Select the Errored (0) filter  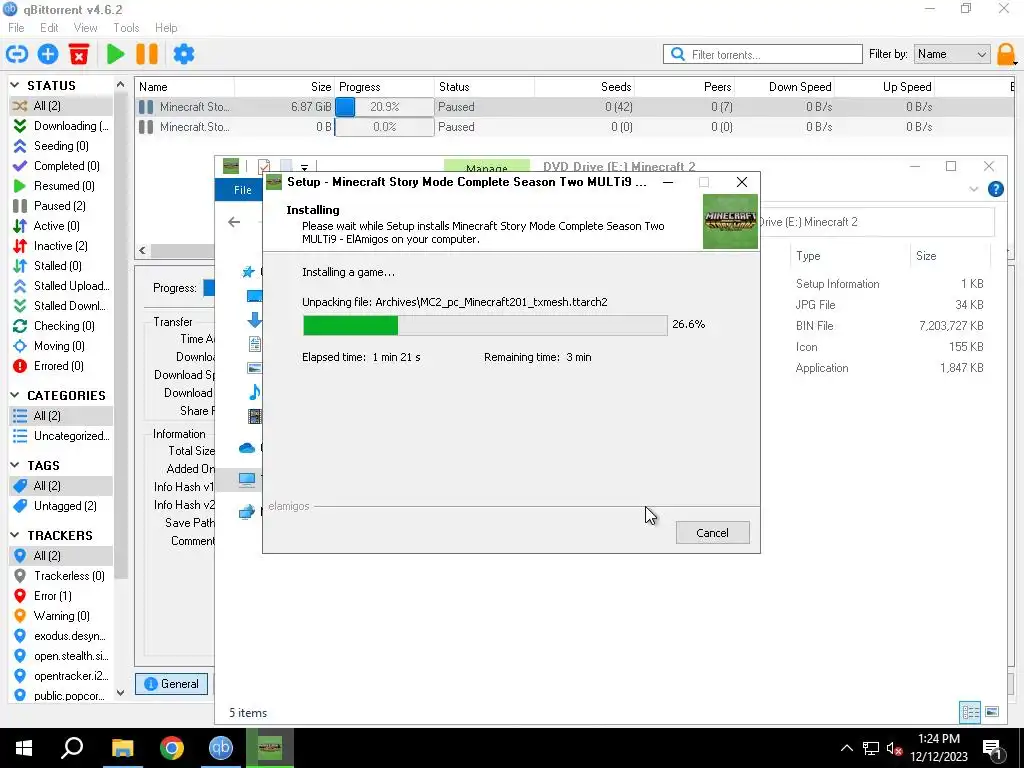coord(61,366)
